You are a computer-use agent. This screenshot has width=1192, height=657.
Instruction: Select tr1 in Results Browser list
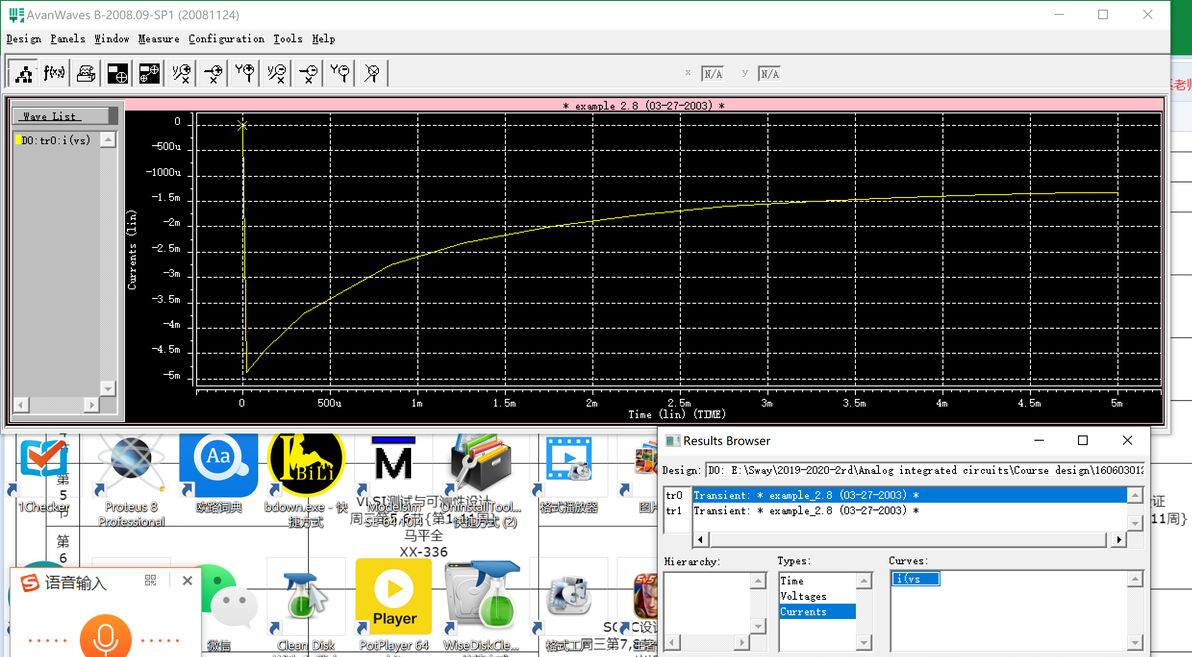pyautogui.click(x=674, y=510)
